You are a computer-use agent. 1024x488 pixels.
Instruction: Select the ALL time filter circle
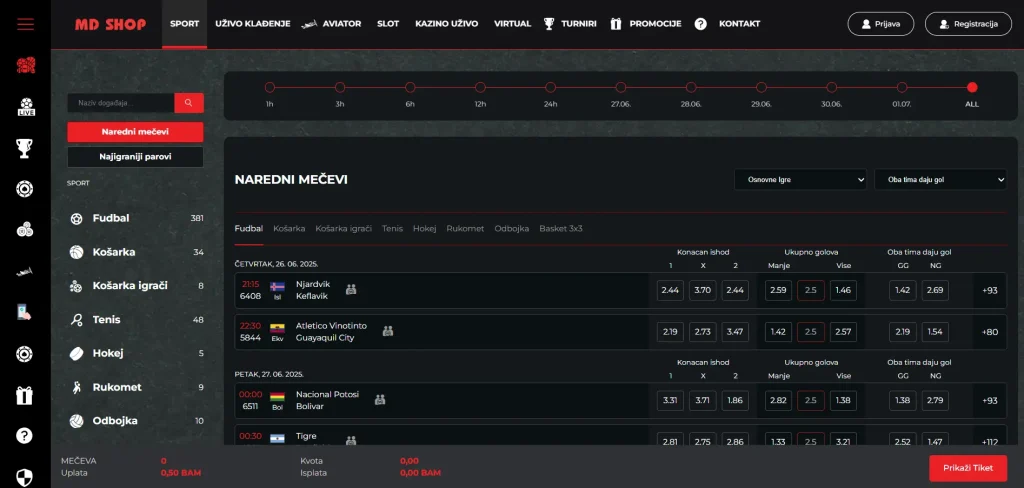(972, 88)
